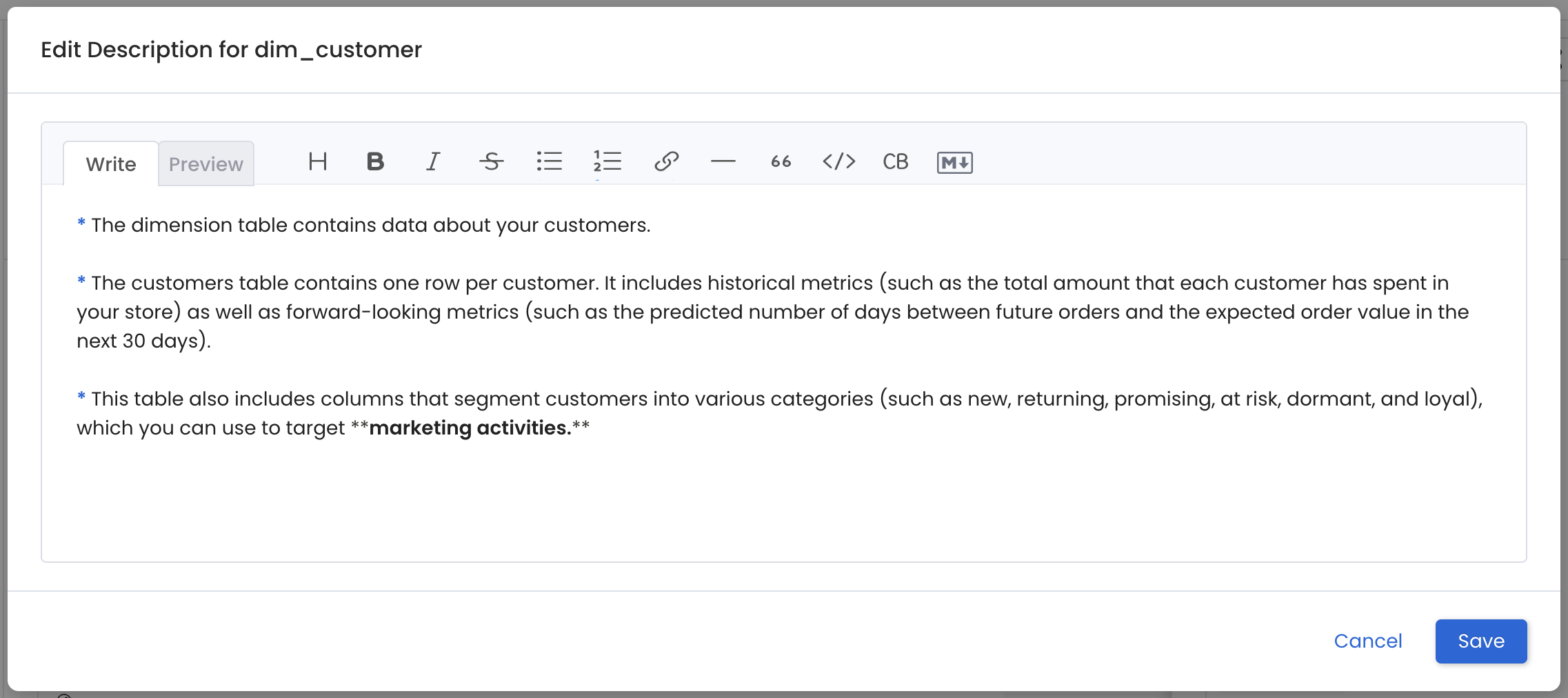Select the Write tab

point(110,163)
